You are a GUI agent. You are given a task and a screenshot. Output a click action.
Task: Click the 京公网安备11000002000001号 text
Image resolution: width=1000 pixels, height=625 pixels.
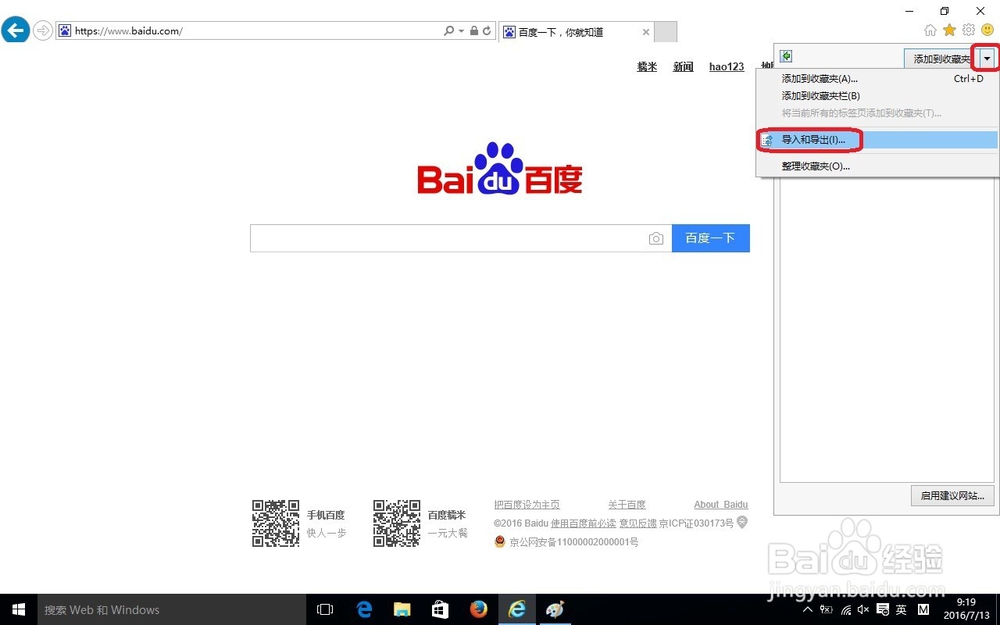pyautogui.click(x=573, y=542)
